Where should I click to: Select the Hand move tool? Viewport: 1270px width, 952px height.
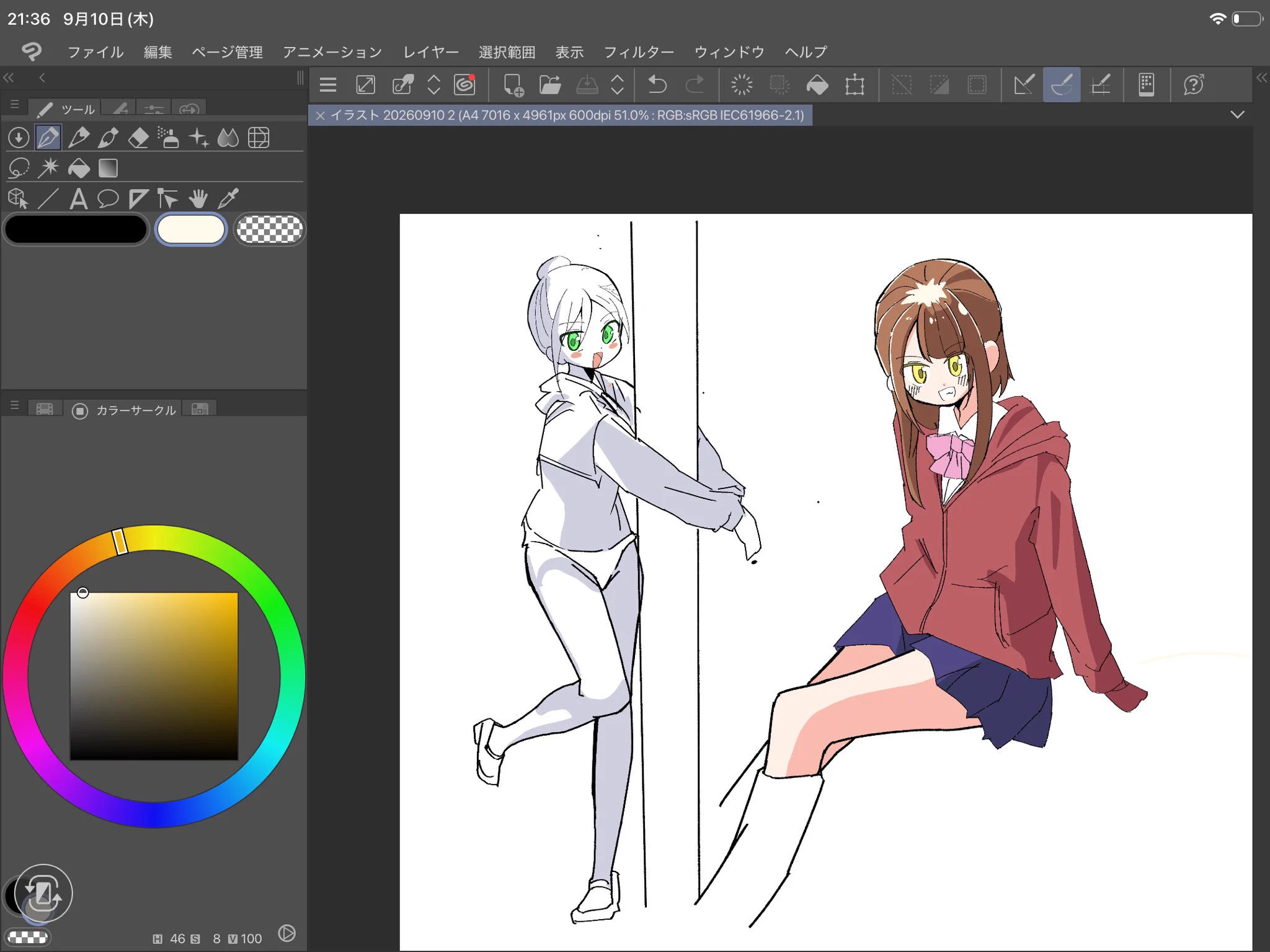point(198,199)
